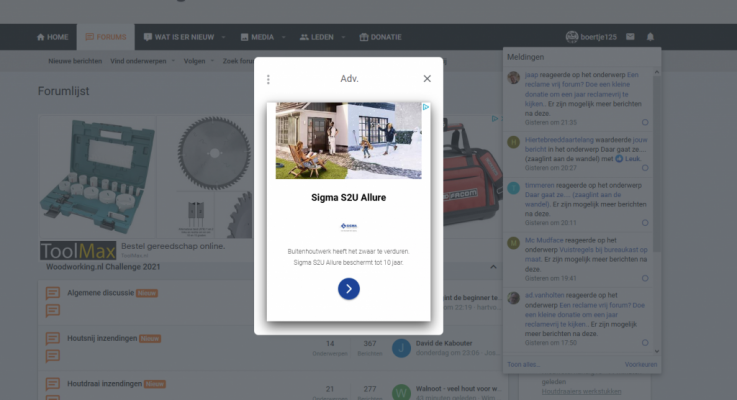The image size is (737, 400).
Task: Click the notifications bell icon
Action: 650,37
